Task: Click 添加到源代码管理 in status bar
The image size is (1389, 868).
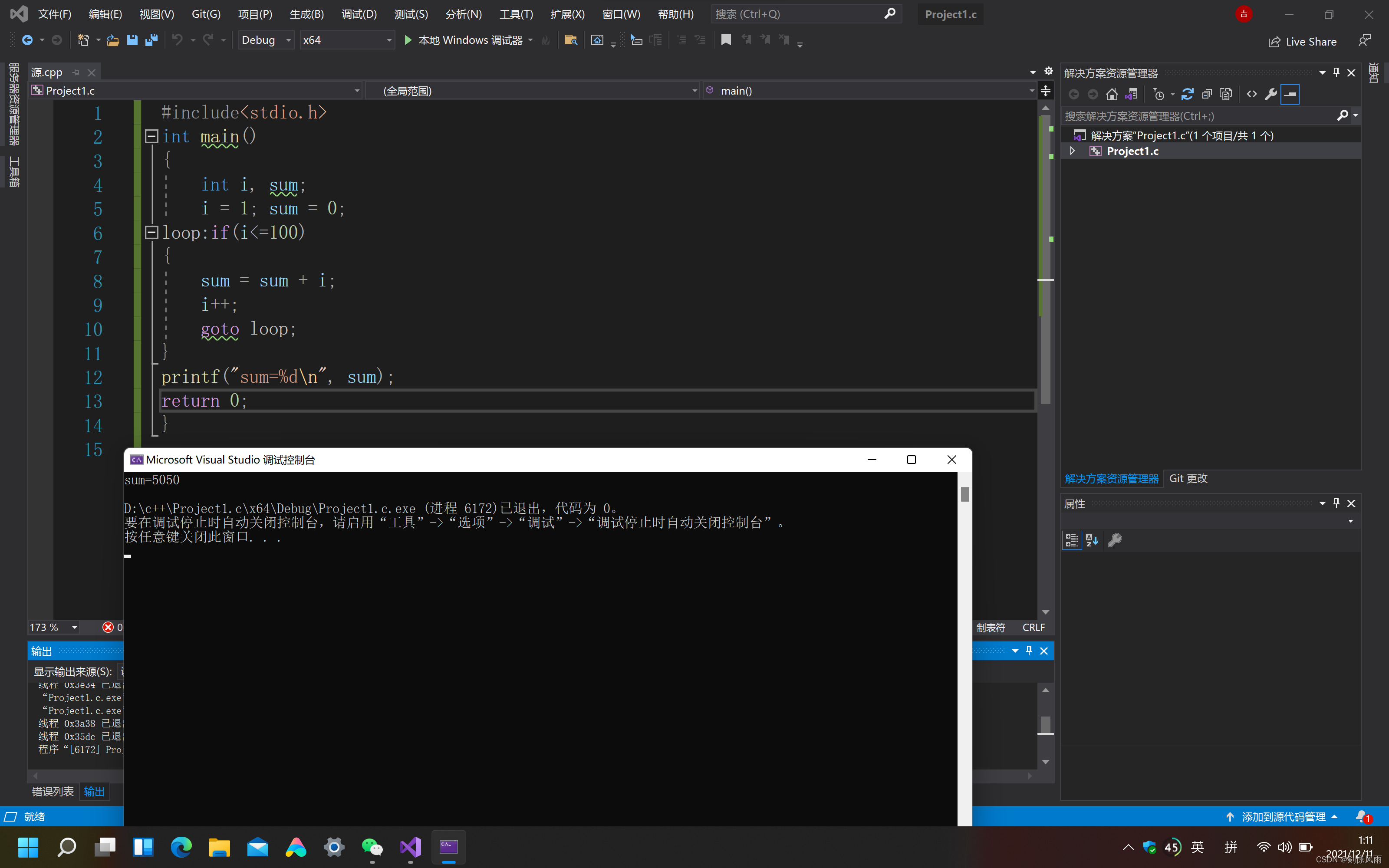Action: (1284, 816)
